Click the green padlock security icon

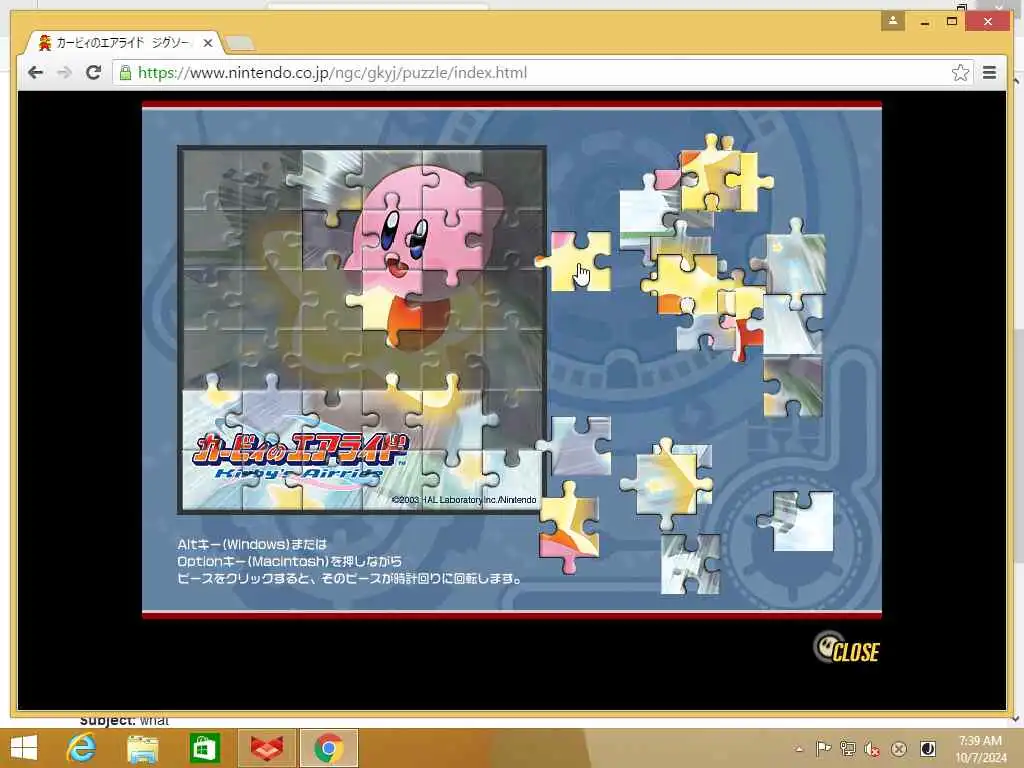[x=125, y=72]
